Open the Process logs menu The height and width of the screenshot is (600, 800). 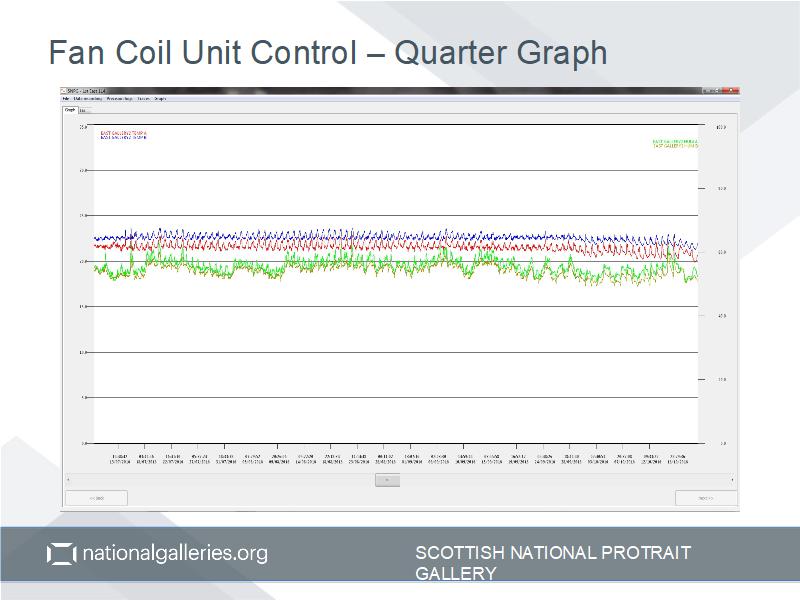click(x=120, y=99)
